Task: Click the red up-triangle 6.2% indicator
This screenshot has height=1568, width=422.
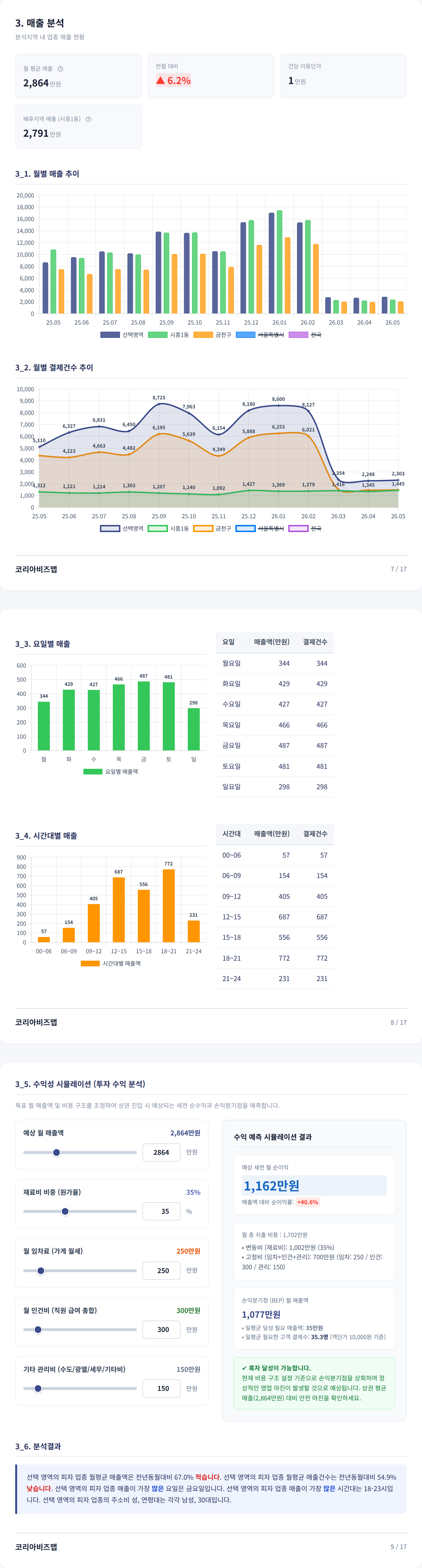Action: coord(173,80)
